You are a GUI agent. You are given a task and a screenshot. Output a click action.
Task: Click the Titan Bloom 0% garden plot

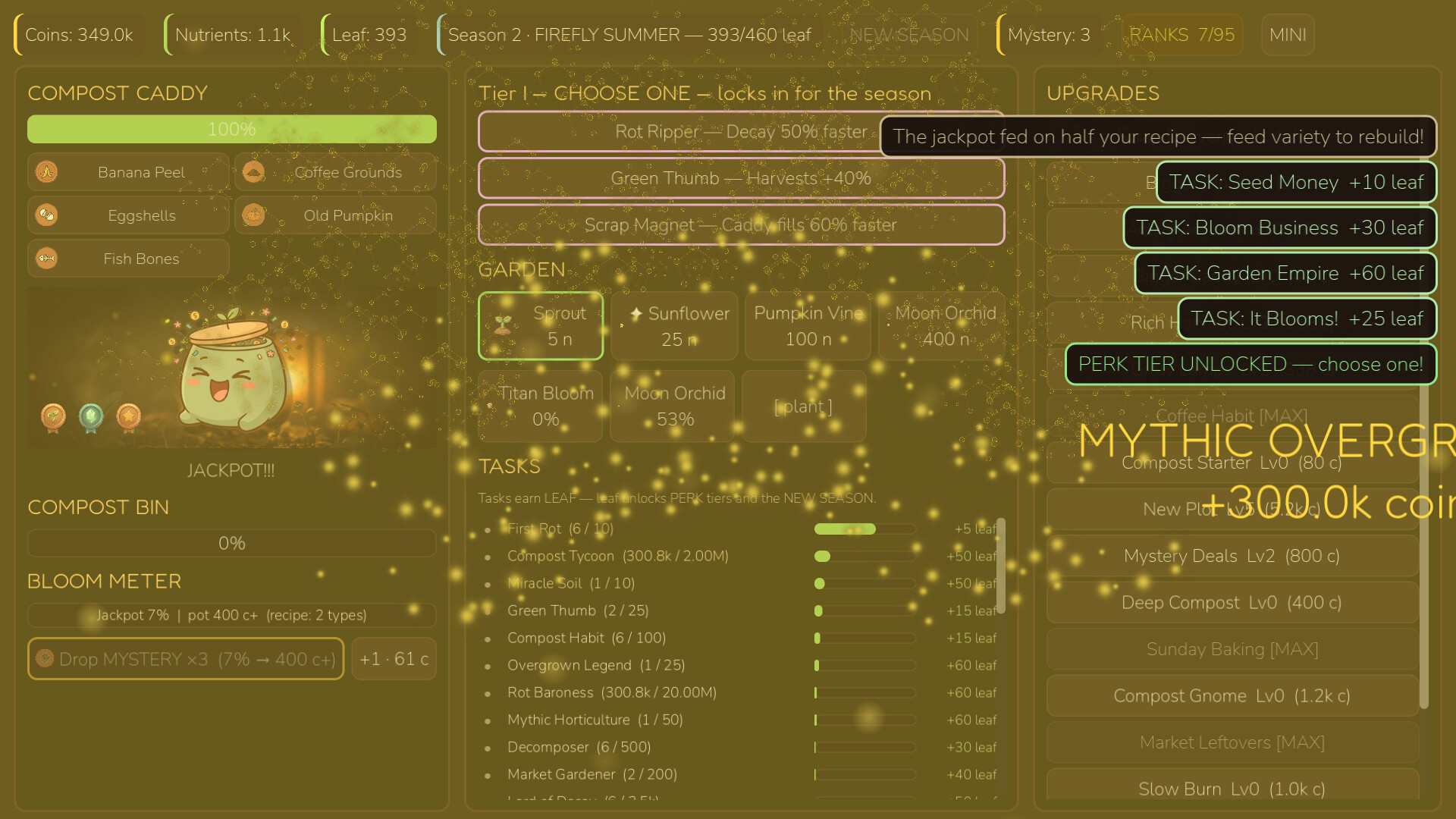coord(541,406)
